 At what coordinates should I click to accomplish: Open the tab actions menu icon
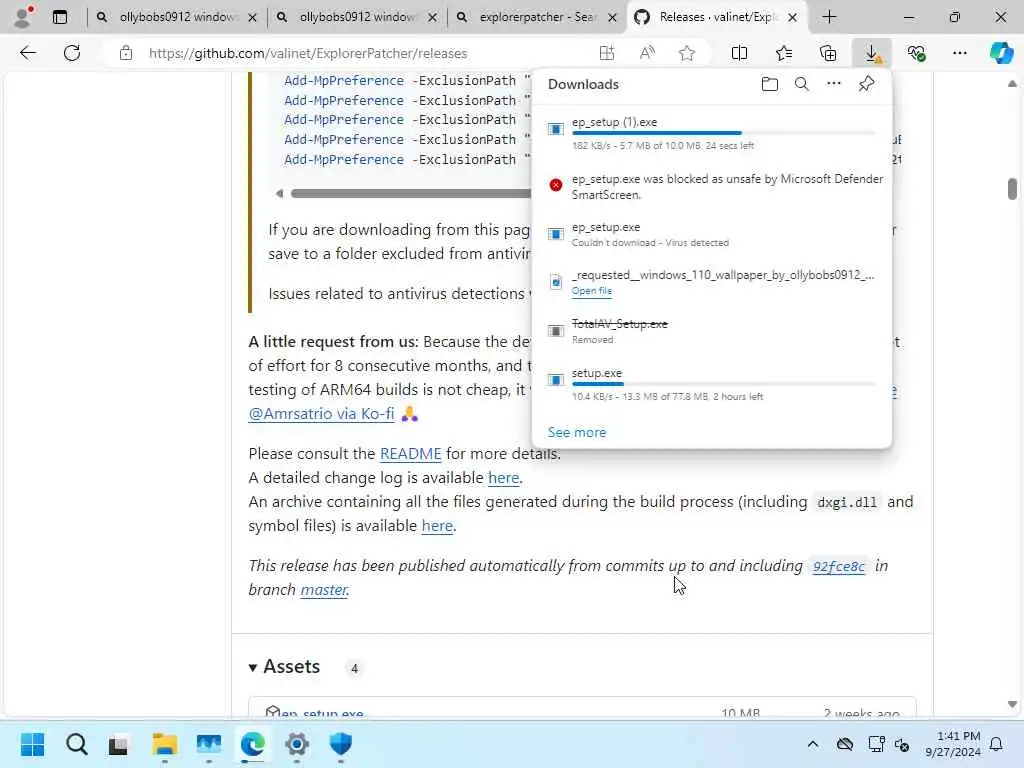click(59, 17)
